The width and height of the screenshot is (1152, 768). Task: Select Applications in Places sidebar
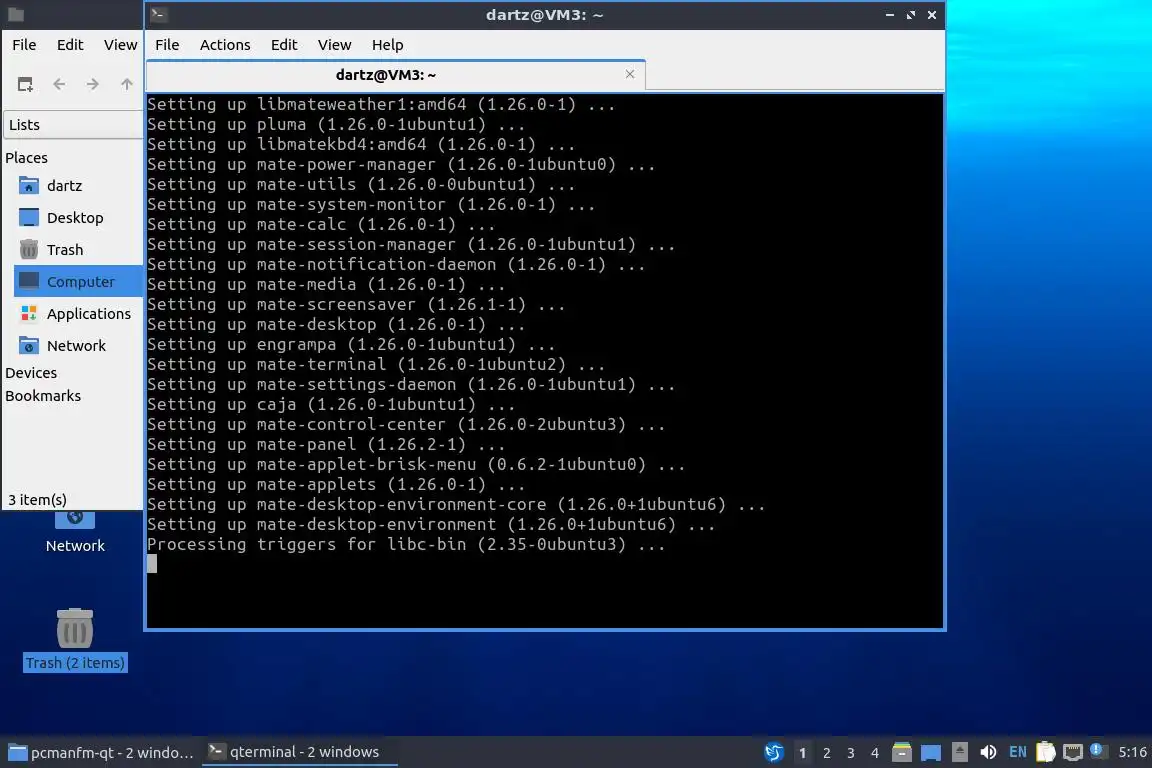(x=78, y=314)
